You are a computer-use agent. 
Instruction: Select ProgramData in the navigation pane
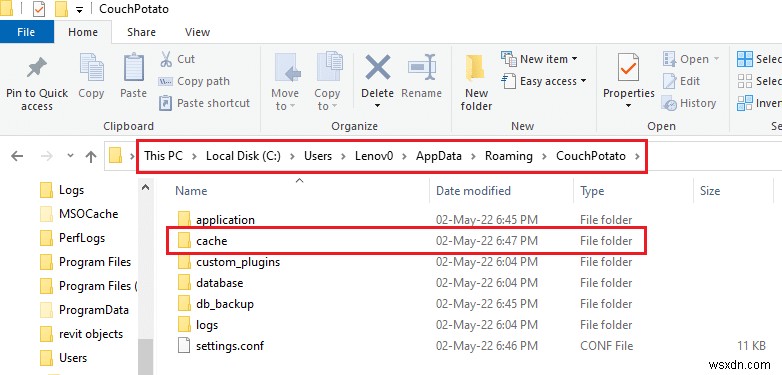(93, 310)
